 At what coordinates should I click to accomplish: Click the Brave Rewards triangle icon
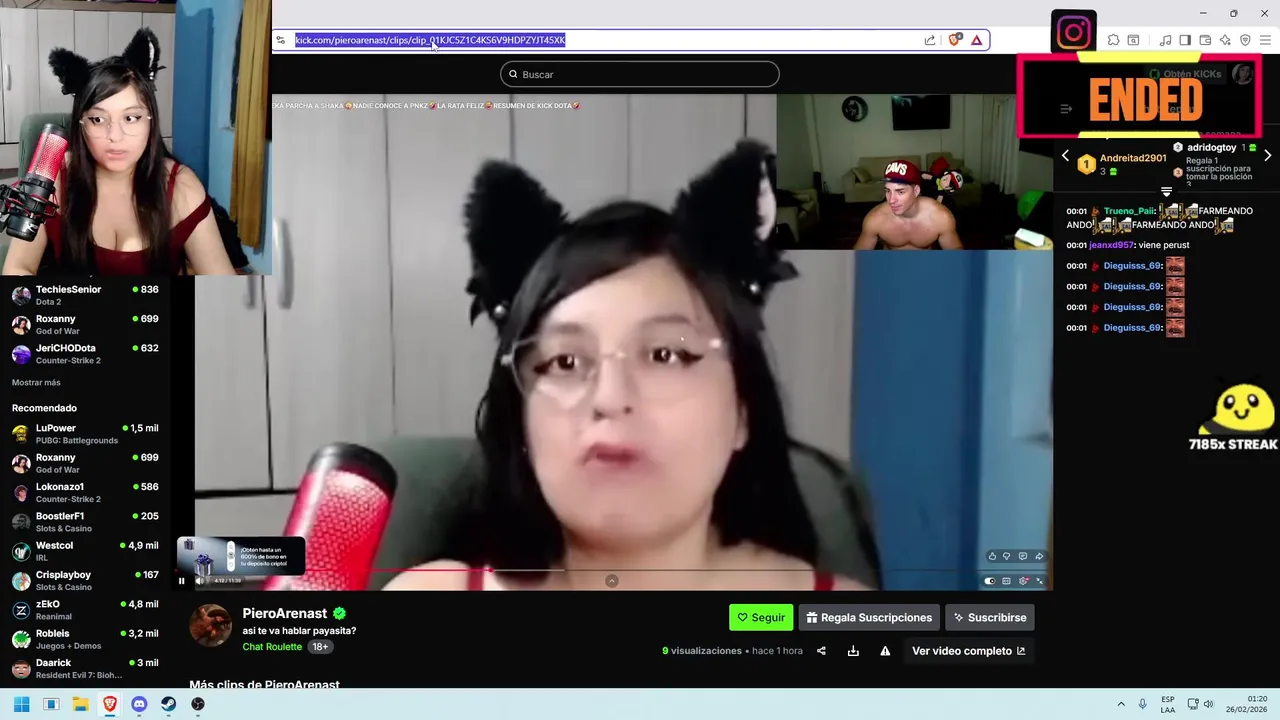(976, 40)
